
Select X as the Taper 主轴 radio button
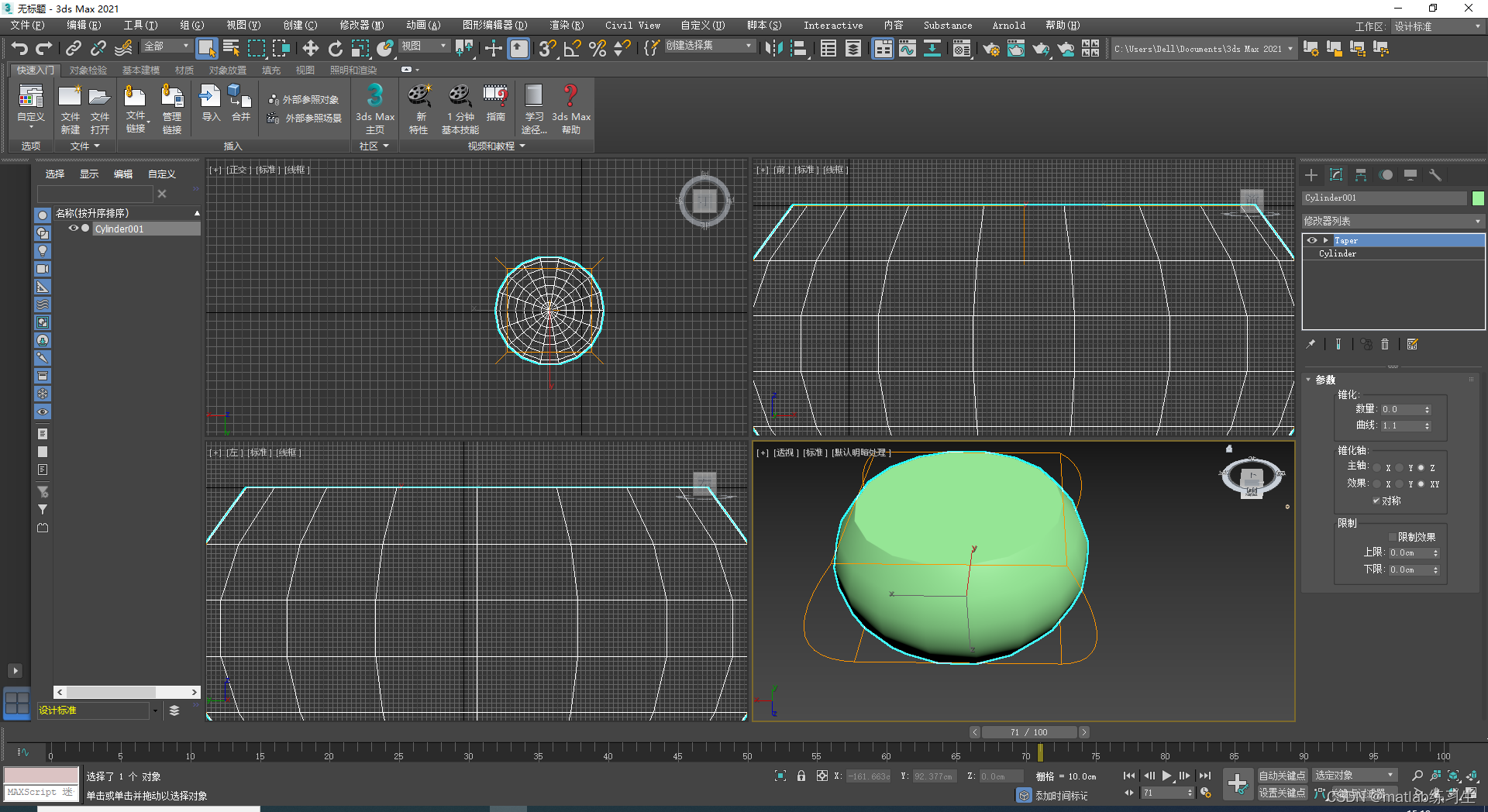(1377, 467)
